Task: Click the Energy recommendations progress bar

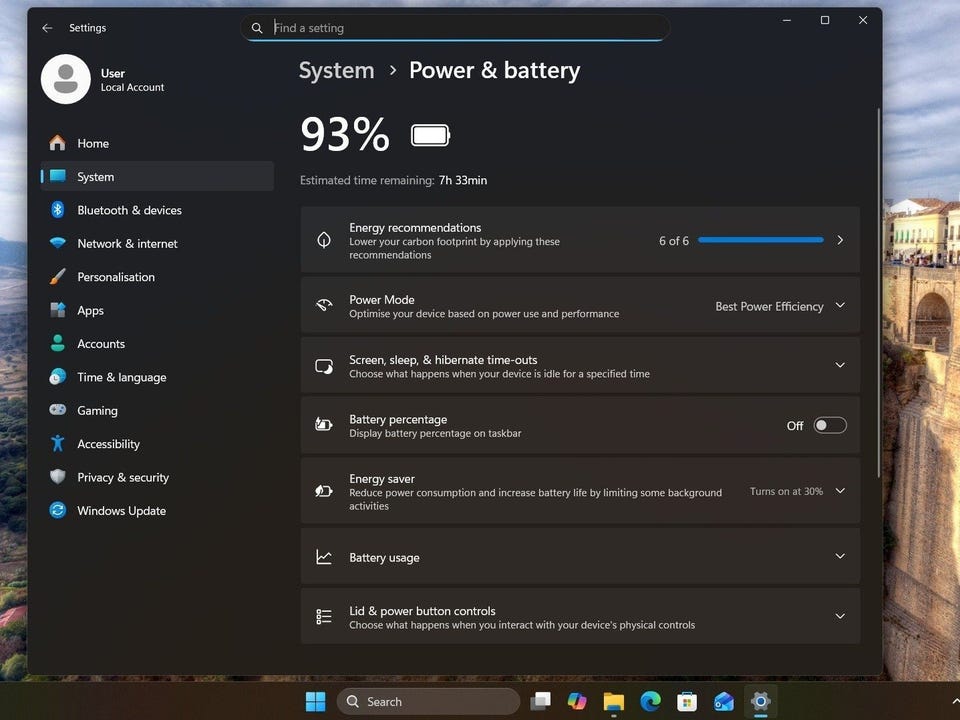Action: [760, 240]
